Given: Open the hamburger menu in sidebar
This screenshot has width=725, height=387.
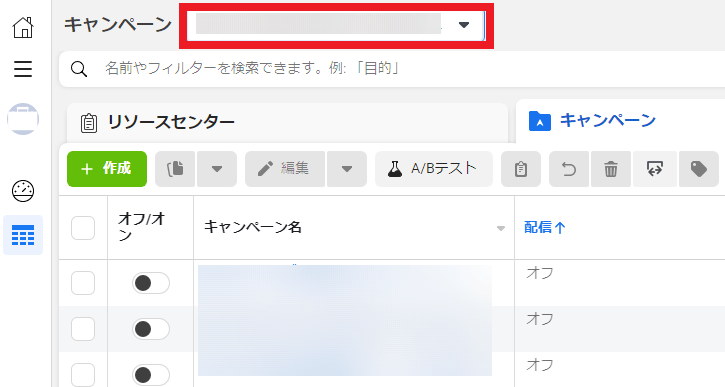Looking at the screenshot, I should pyautogui.click(x=23, y=69).
